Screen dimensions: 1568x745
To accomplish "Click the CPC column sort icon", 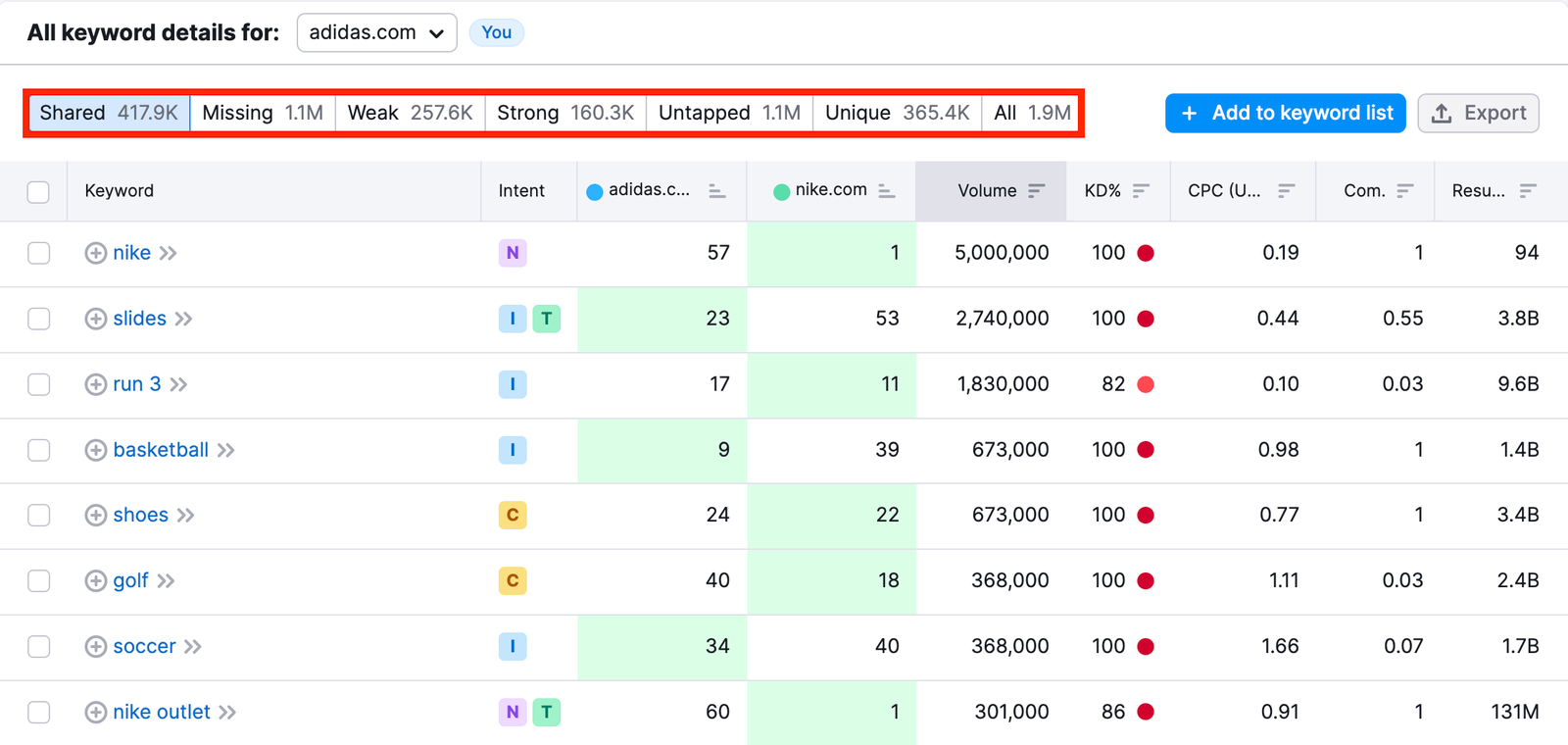I will 1287,191.
